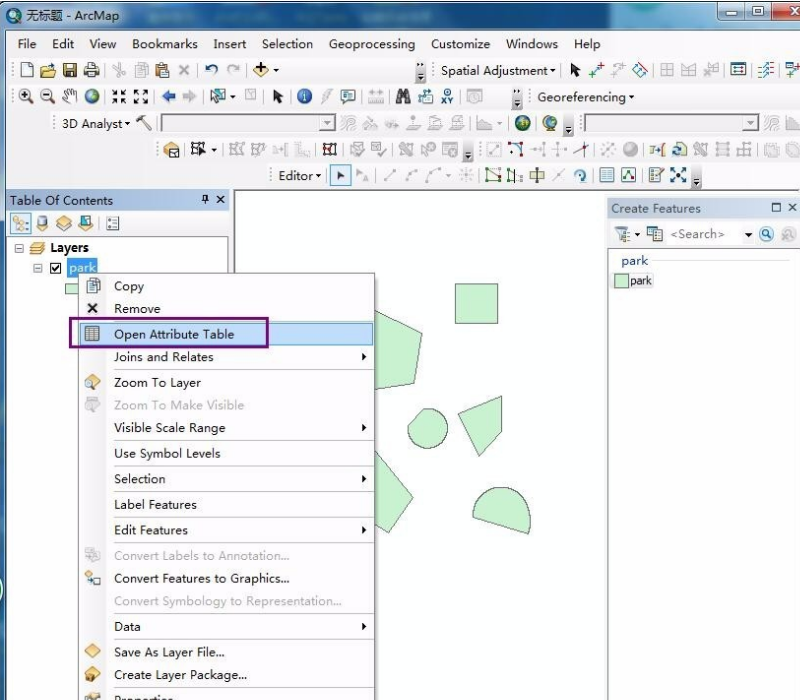Select the Zoom In magnifier tool

[x=26, y=96]
